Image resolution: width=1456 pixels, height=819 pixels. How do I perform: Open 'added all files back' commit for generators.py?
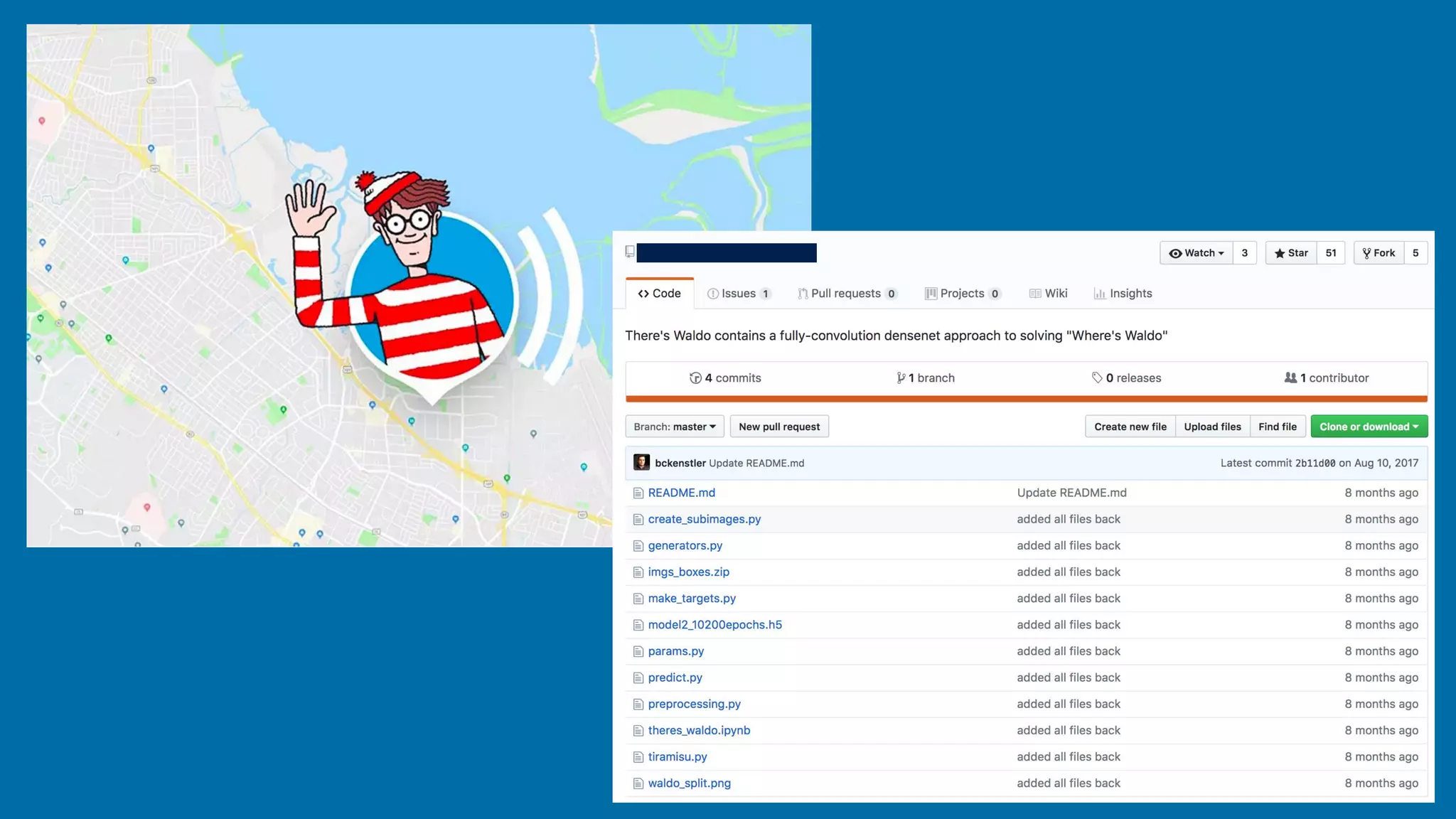click(1069, 545)
